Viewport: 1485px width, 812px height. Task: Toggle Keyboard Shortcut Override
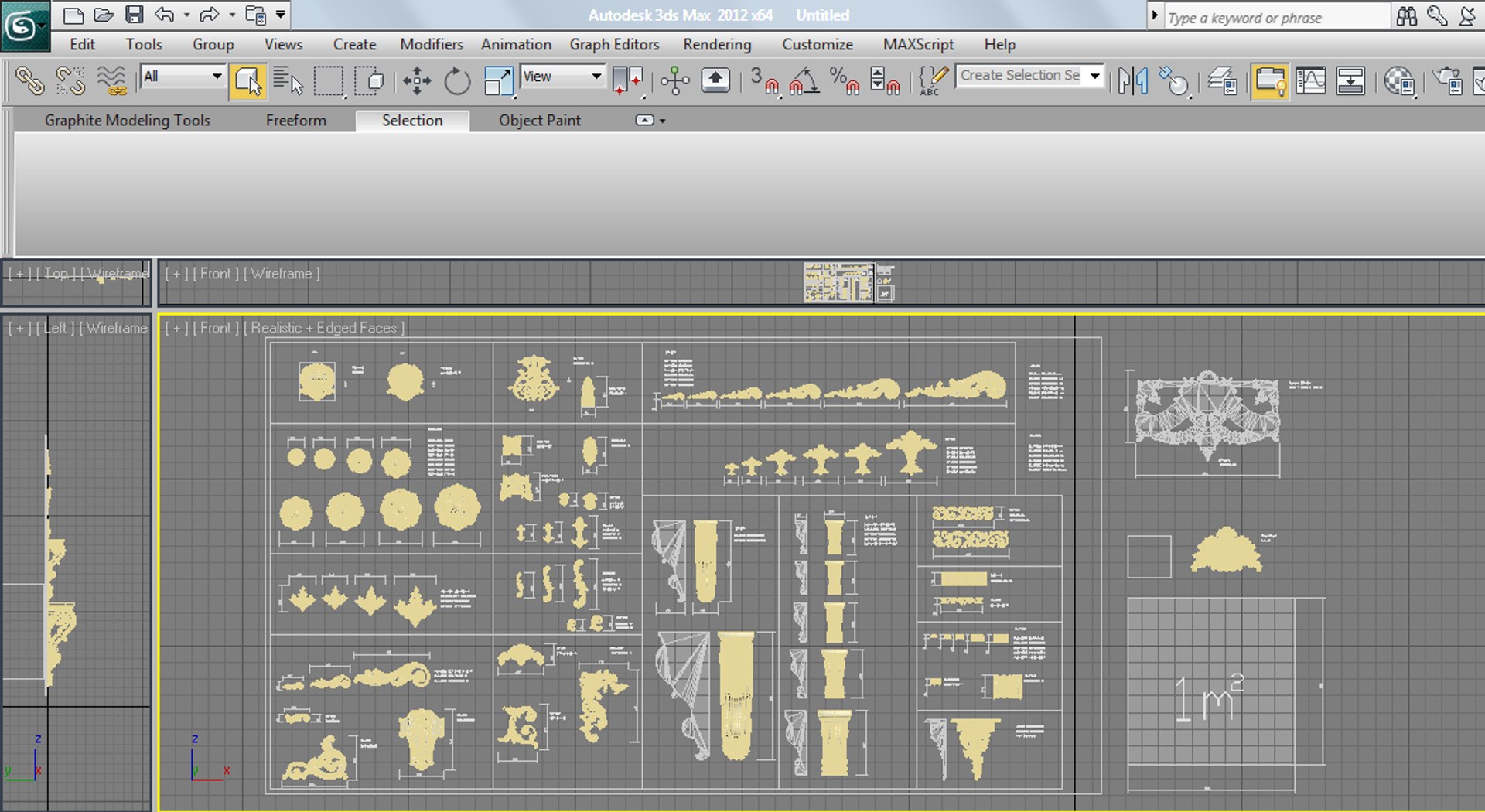tap(715, 80)
